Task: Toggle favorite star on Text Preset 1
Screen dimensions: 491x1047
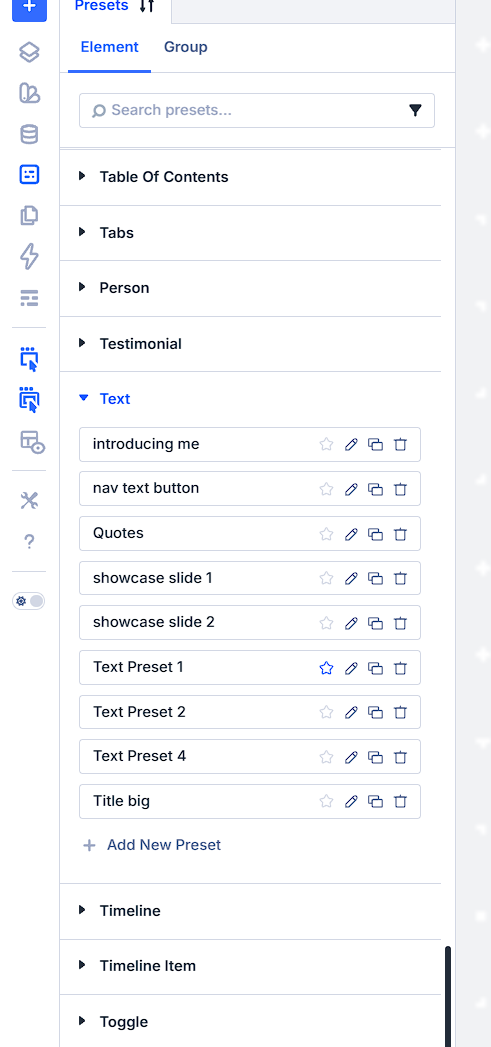Action: tap(326, 668)
